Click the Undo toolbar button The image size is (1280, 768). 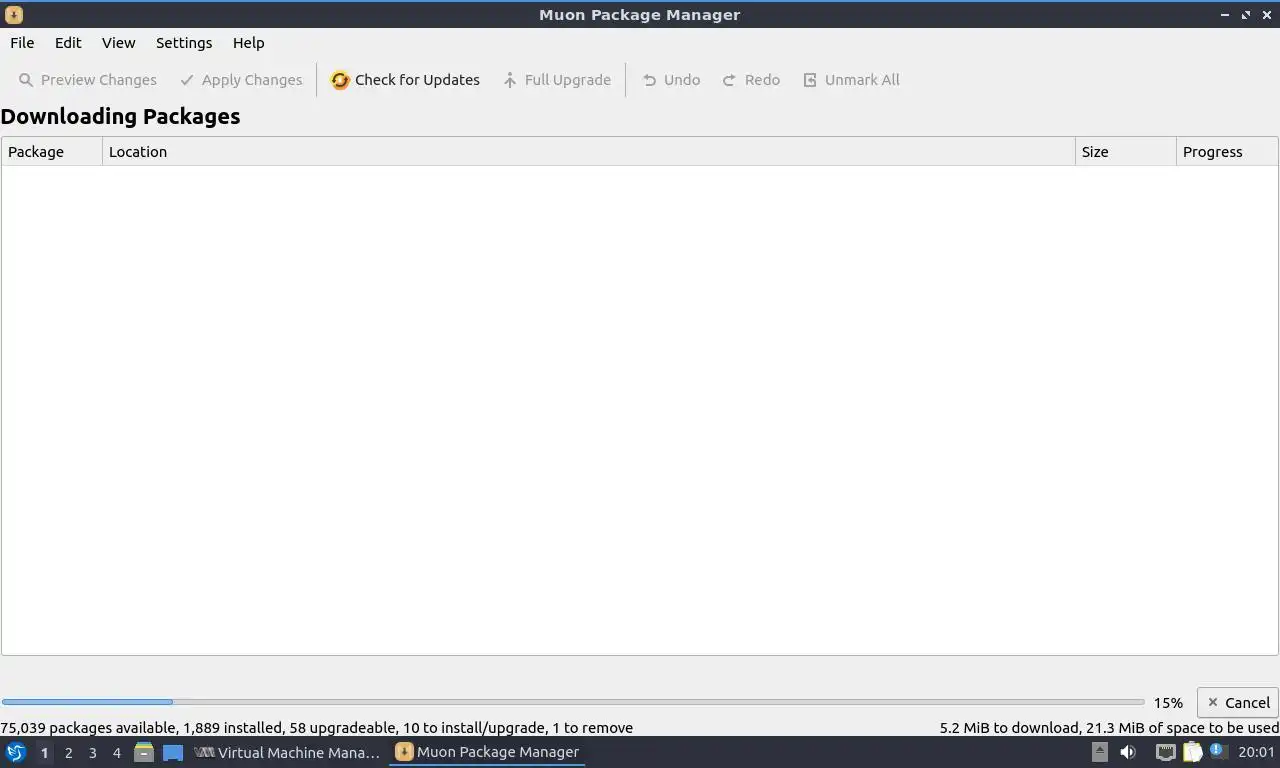[x=671, y=80]
